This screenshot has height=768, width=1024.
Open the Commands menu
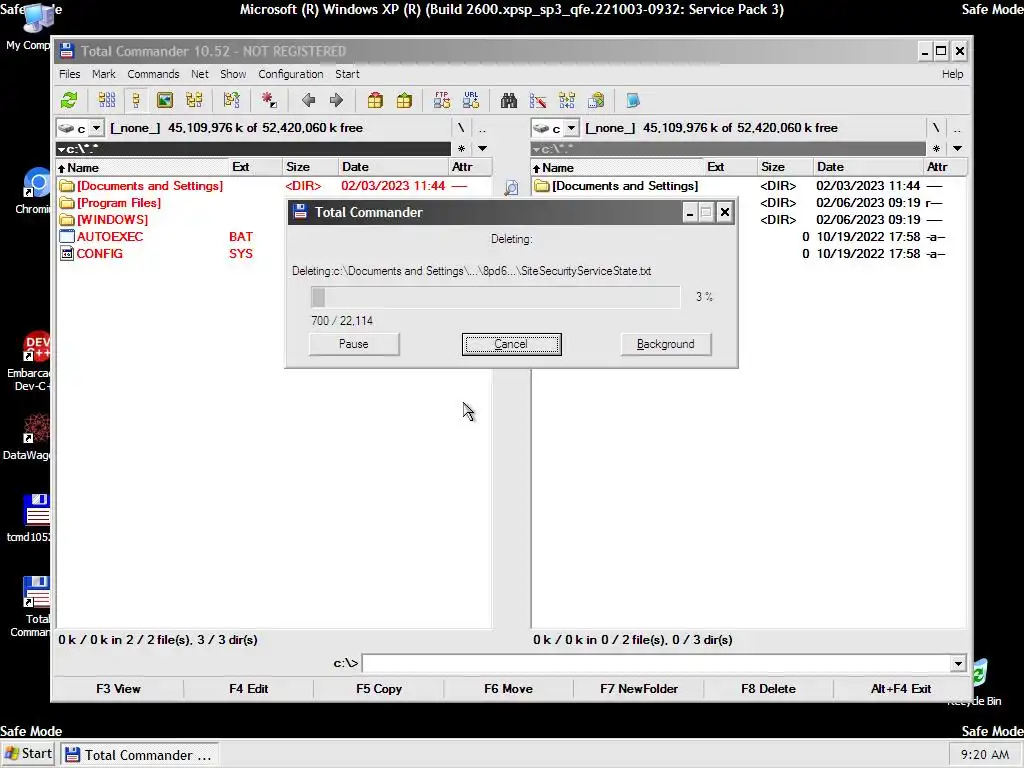coord(153,74)
